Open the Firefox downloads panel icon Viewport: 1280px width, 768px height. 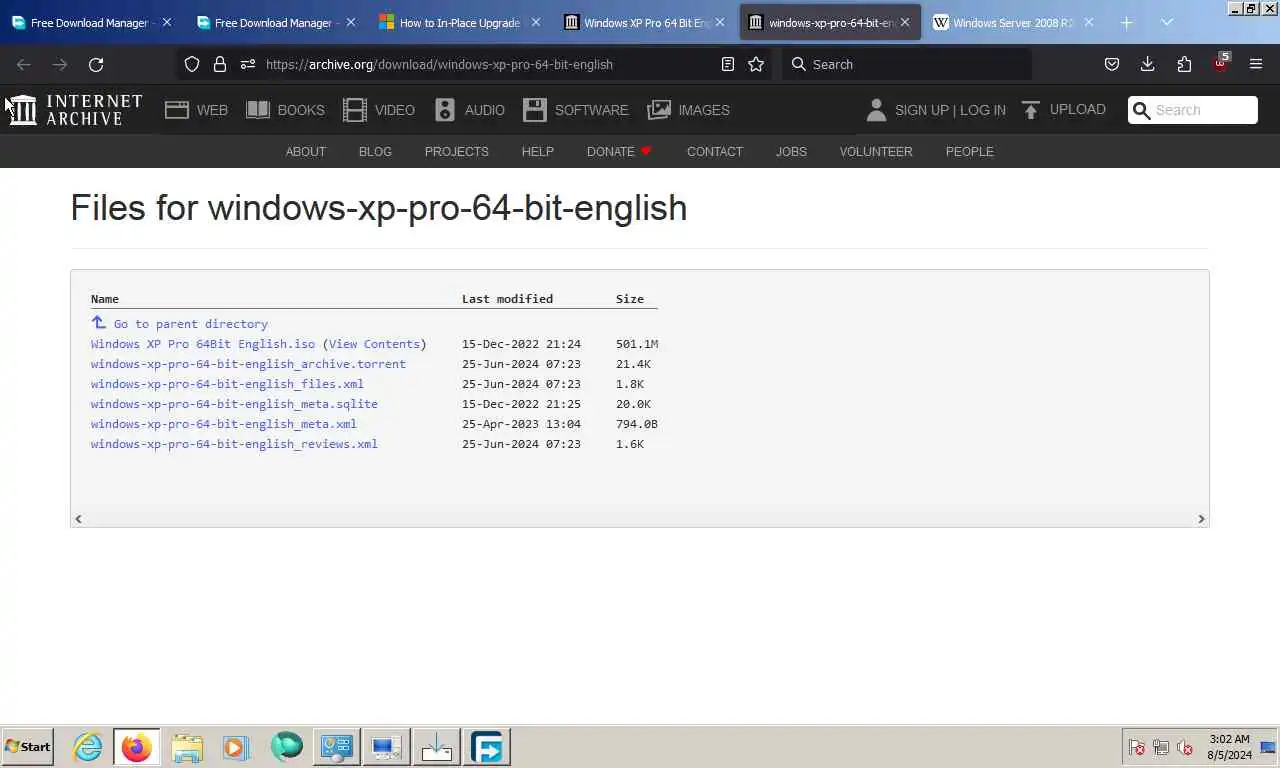click(1148, 64)
